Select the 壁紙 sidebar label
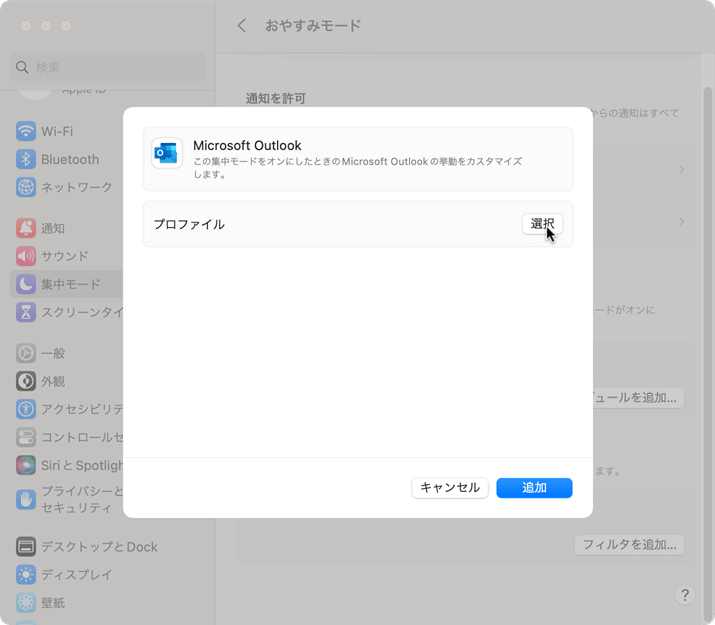Screen dimensions: 715x625 (53, 603)
